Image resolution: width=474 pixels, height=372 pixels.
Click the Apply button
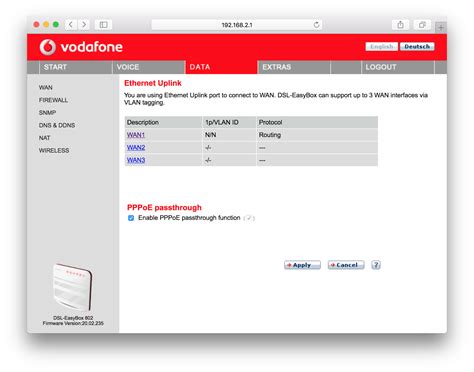[302, 265]
